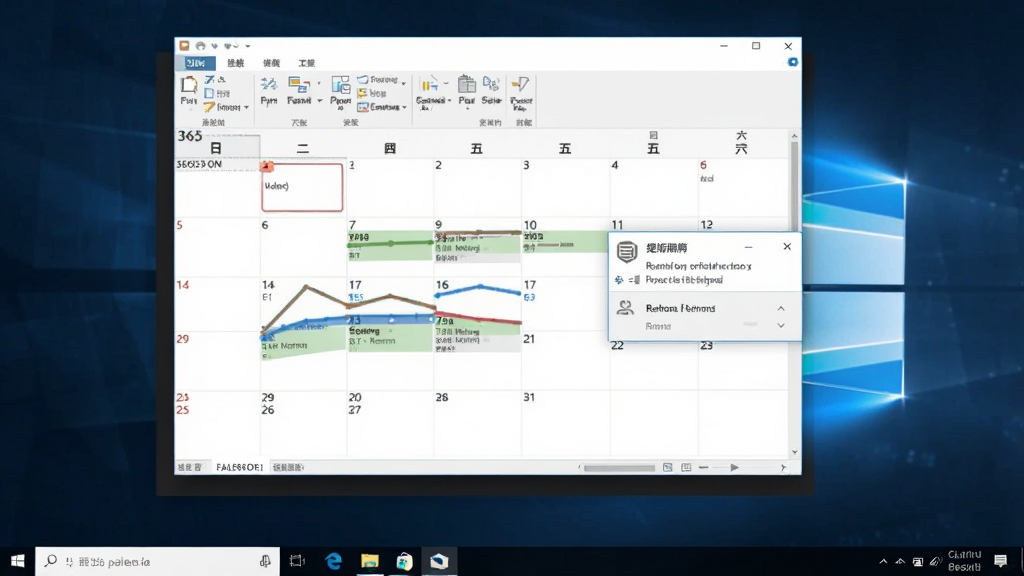Click the ribbon icon with overlapping orange and blue panels
The height and width of the screenshot is (576, 1024).
click(x=298, y=85)
